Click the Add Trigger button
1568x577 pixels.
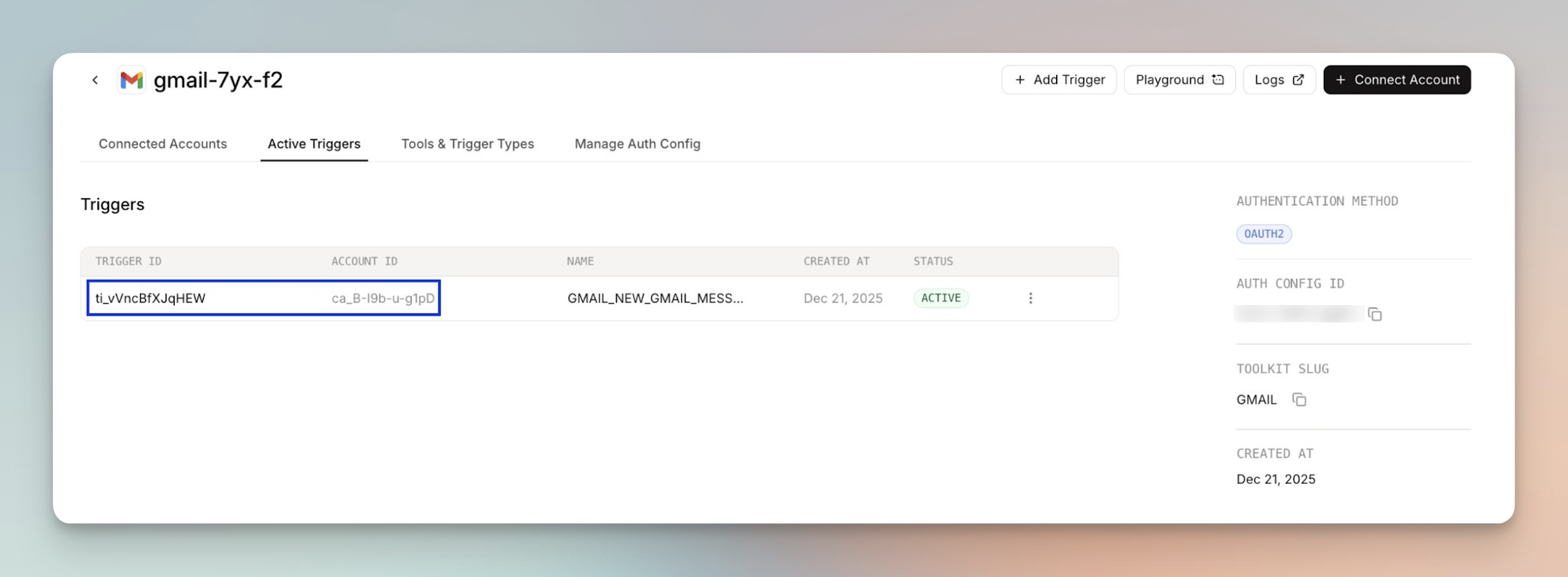click(1059, 80)
